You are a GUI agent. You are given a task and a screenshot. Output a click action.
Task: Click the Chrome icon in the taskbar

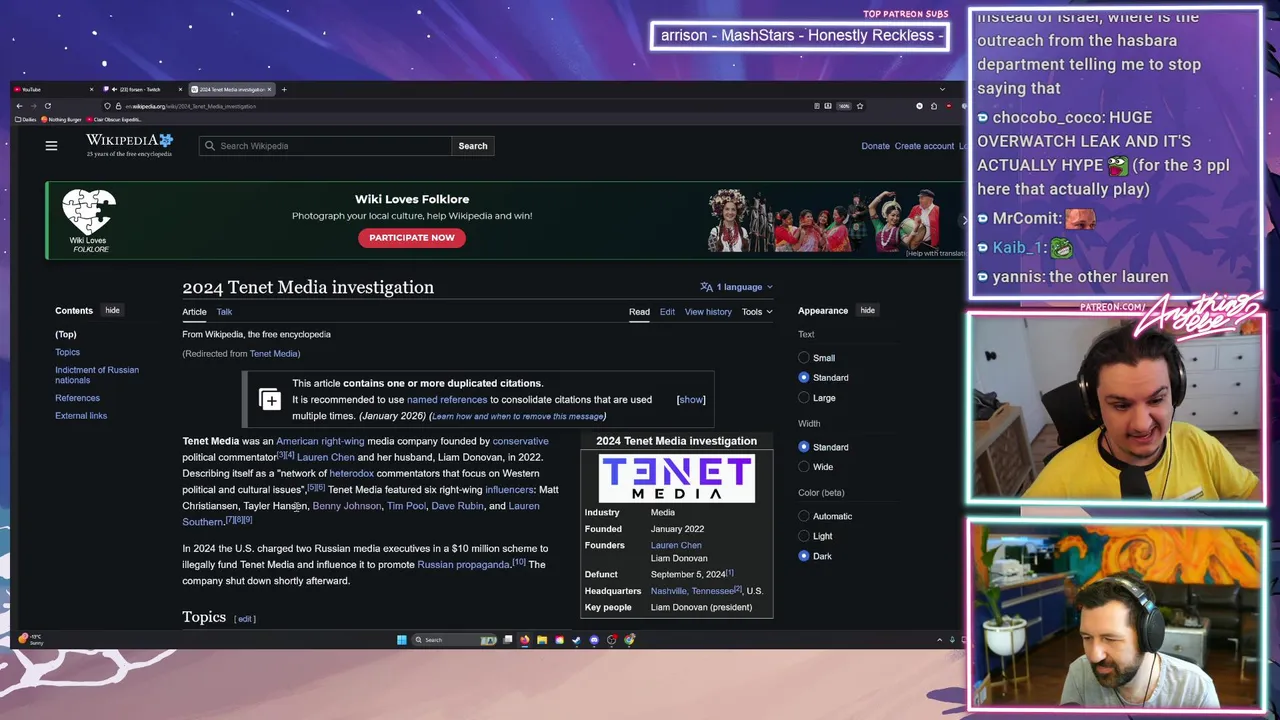630,640
